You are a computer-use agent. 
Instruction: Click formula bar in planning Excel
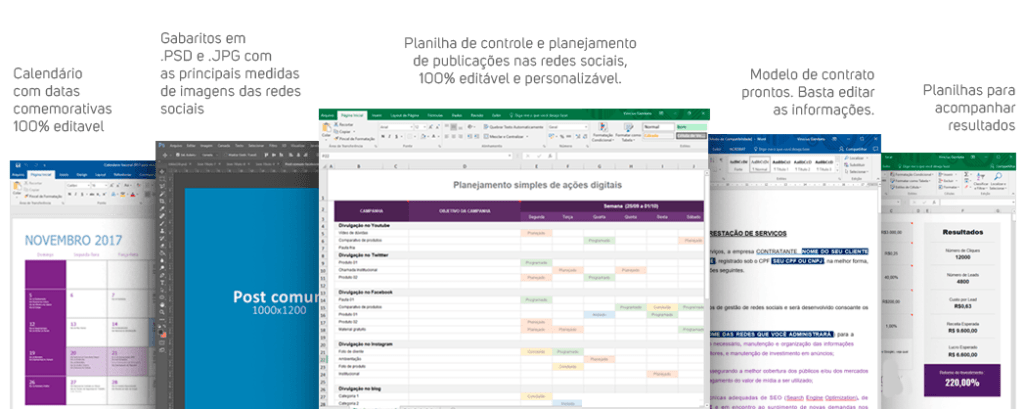coord(632,155)
